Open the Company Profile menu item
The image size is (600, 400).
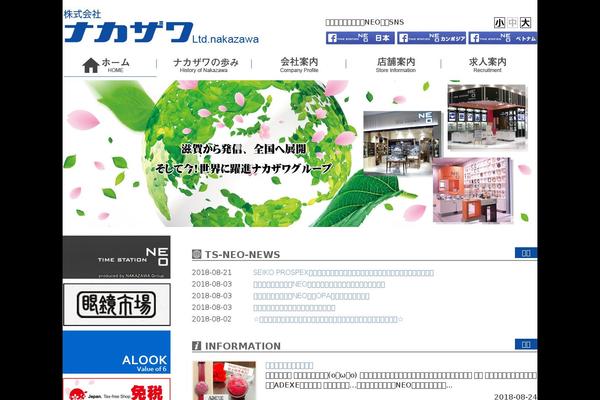(299, 65)
